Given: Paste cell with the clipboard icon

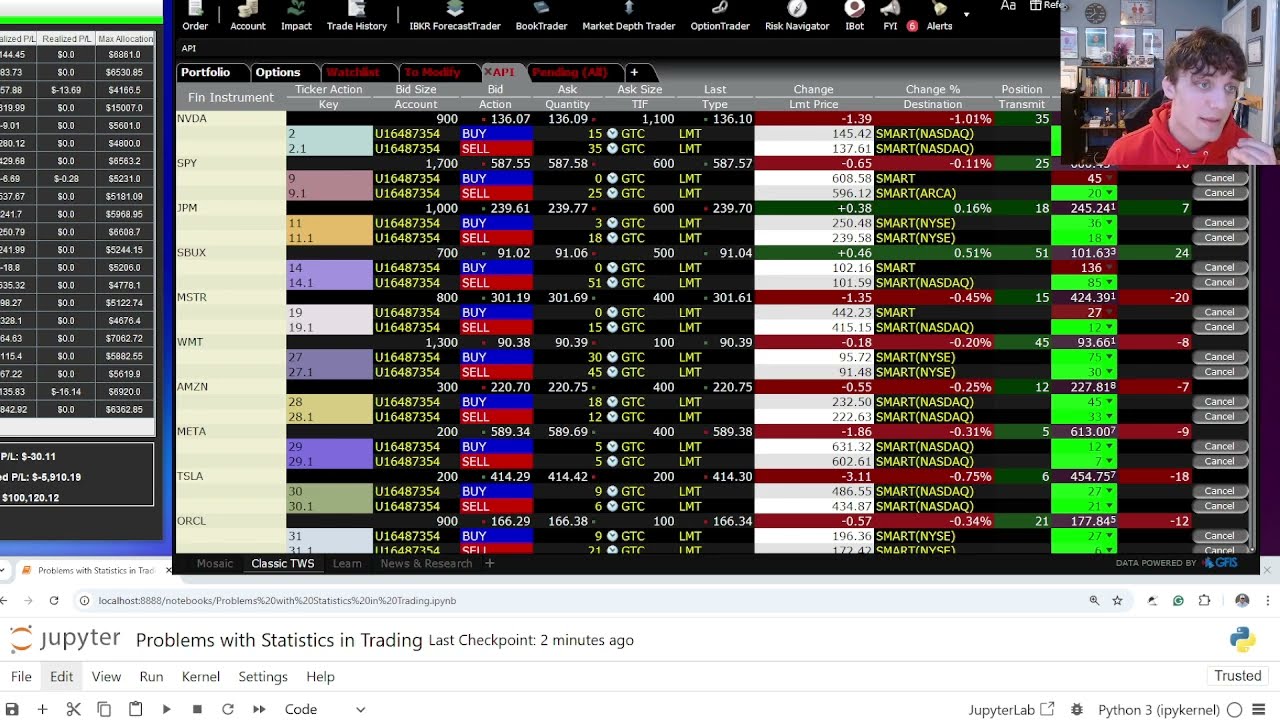Looking at the screenshot, I should pyautogui.click(x=135, y=709).
